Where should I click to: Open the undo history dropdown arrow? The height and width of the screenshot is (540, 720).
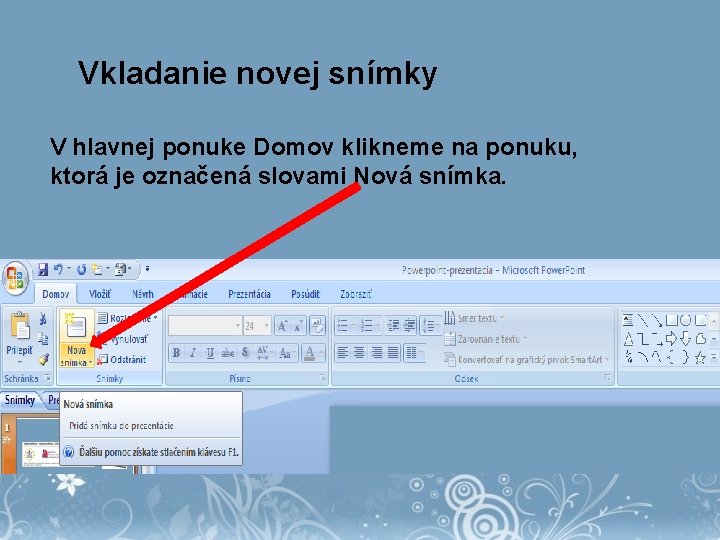(x=69, y=269)
